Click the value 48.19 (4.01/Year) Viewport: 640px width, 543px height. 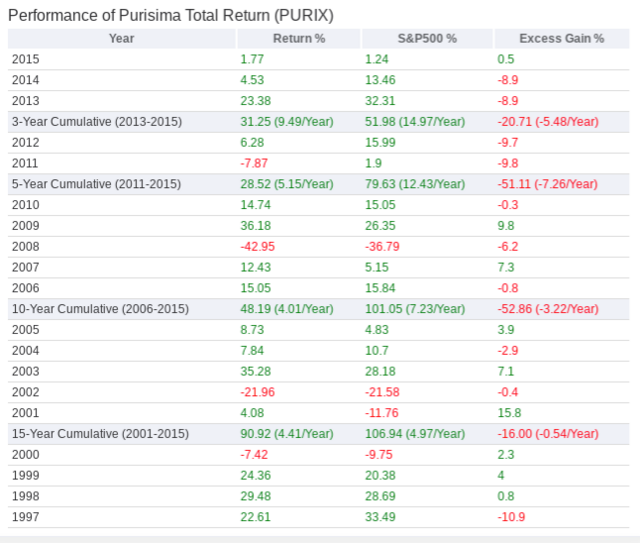click(287, 309)
